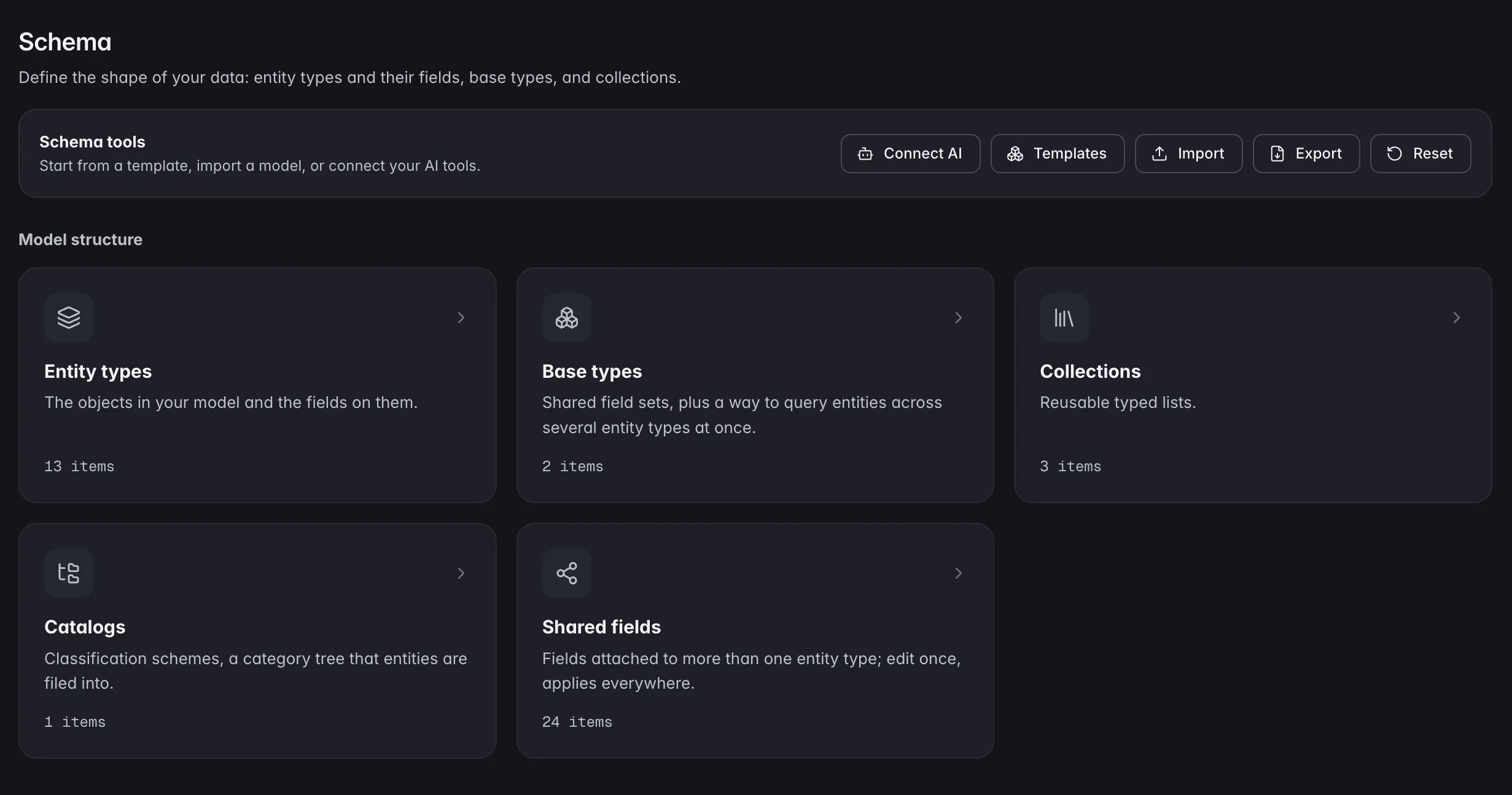Click the Entity types layers icon
Viewport: 1512px width, 795px height.
69,318
